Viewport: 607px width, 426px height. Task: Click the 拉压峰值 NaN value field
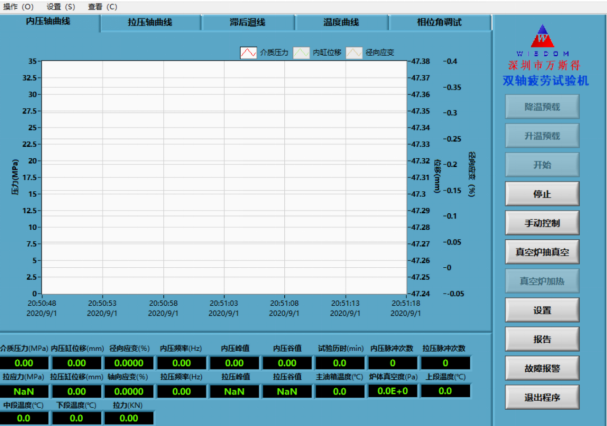coord(234,391)
